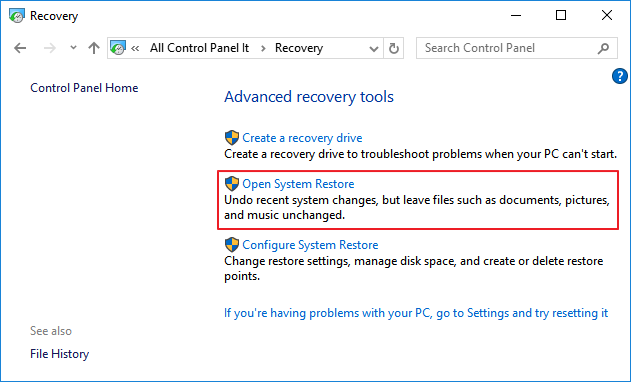631x382 pixels.
Task: Click shield icon beside Create a recovery drive
Action: (232, 138)
